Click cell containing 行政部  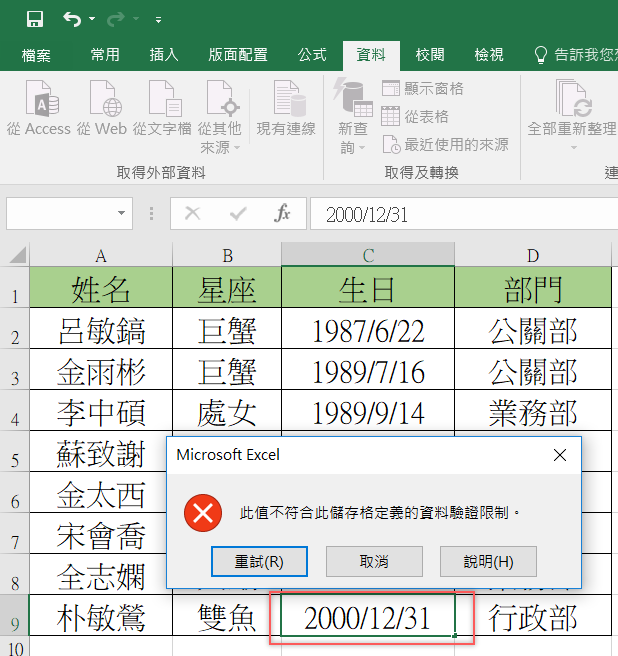point(533,616)
